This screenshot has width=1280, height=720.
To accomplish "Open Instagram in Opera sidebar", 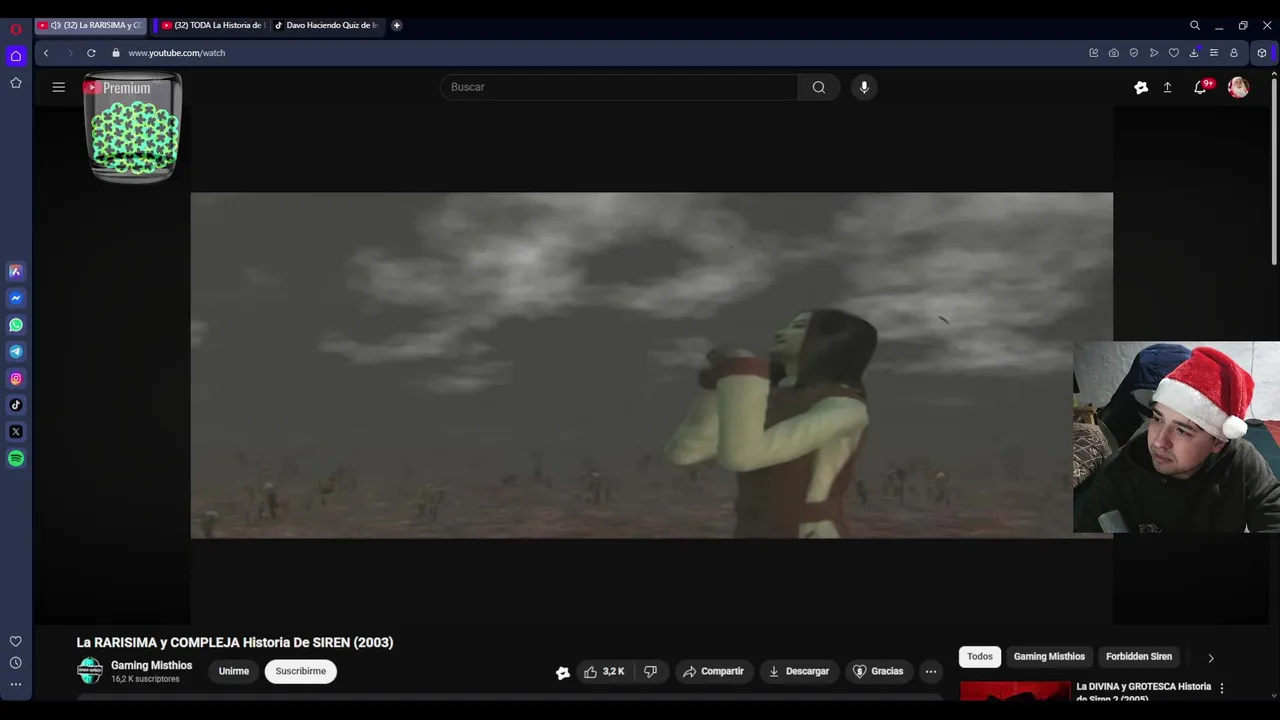I will tap(16, 378).
